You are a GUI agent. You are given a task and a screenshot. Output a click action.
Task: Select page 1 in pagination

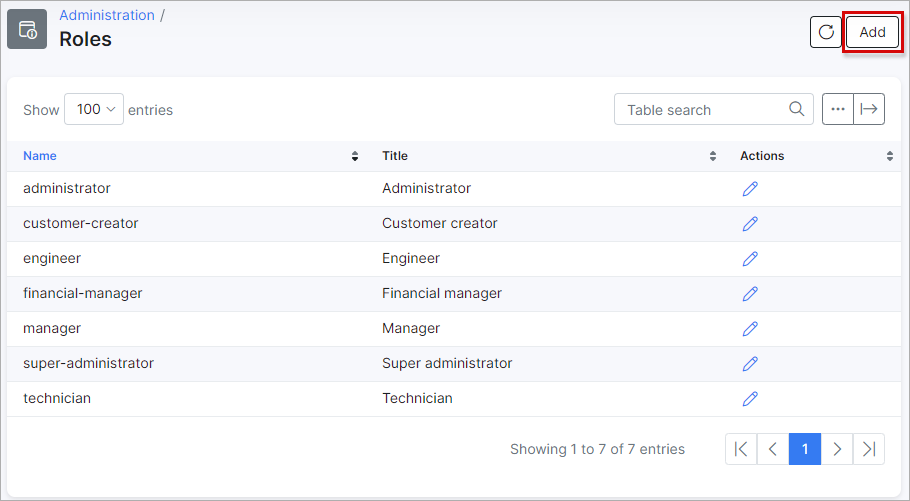805,449
